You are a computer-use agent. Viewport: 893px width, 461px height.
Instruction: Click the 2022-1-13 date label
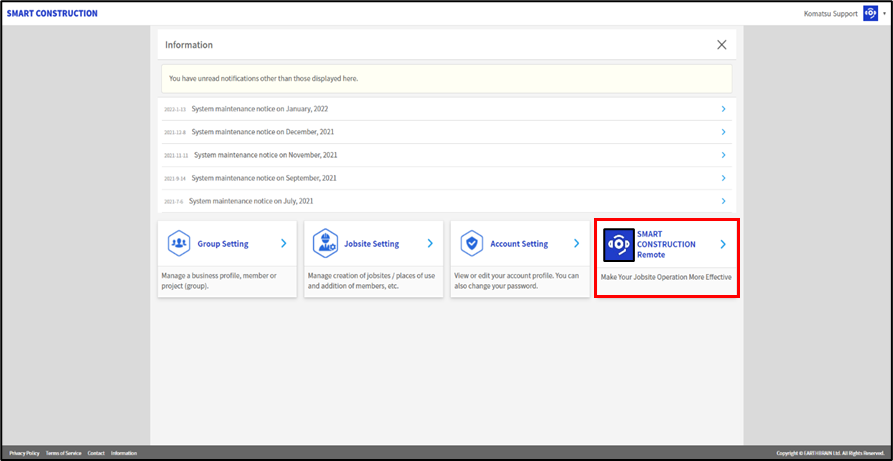(x=176, y=109)
